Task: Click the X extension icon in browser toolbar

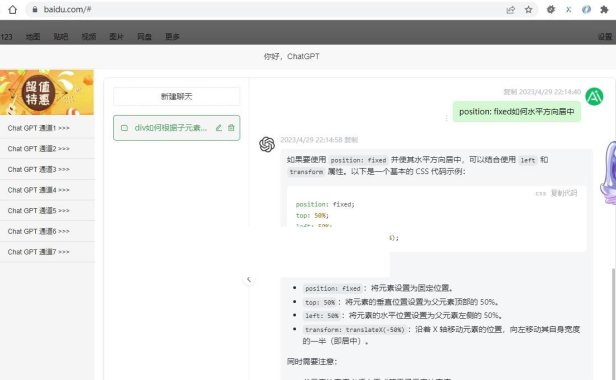Action: pos(568,10)
